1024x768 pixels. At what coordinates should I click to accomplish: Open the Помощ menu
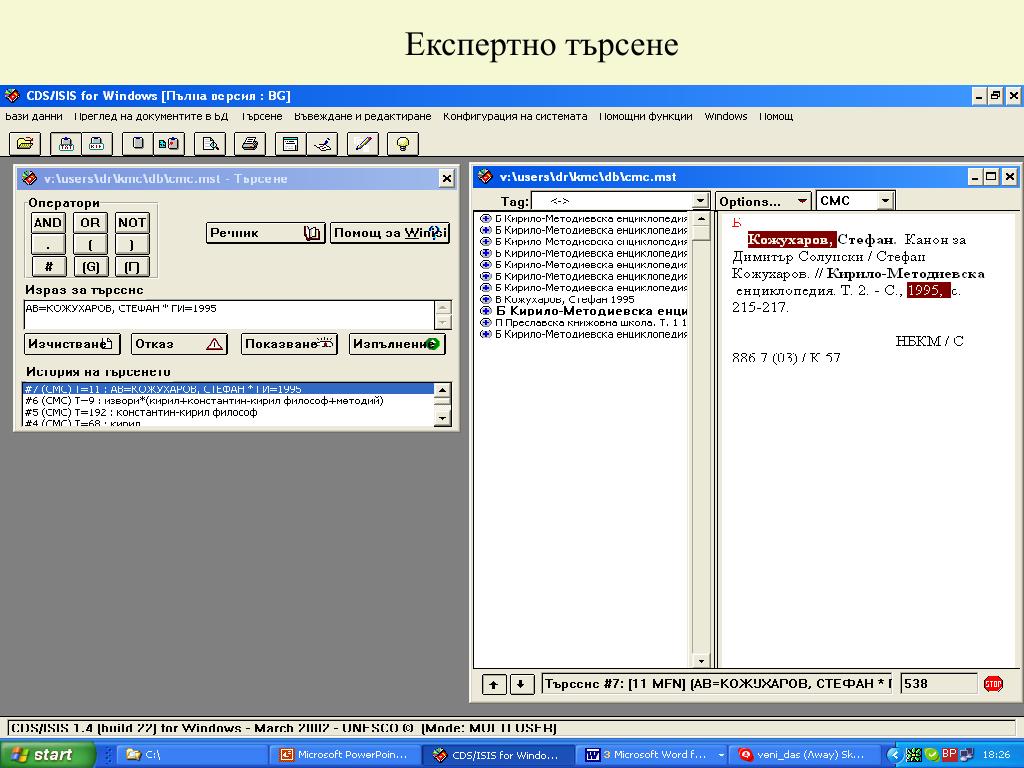coord(776,116)
